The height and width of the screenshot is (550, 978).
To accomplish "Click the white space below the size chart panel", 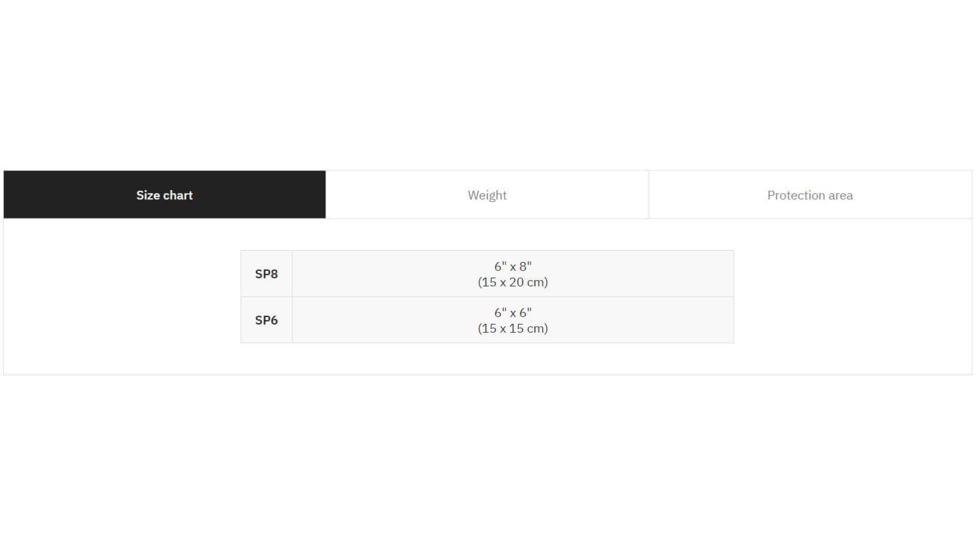I will pos(487,460).
